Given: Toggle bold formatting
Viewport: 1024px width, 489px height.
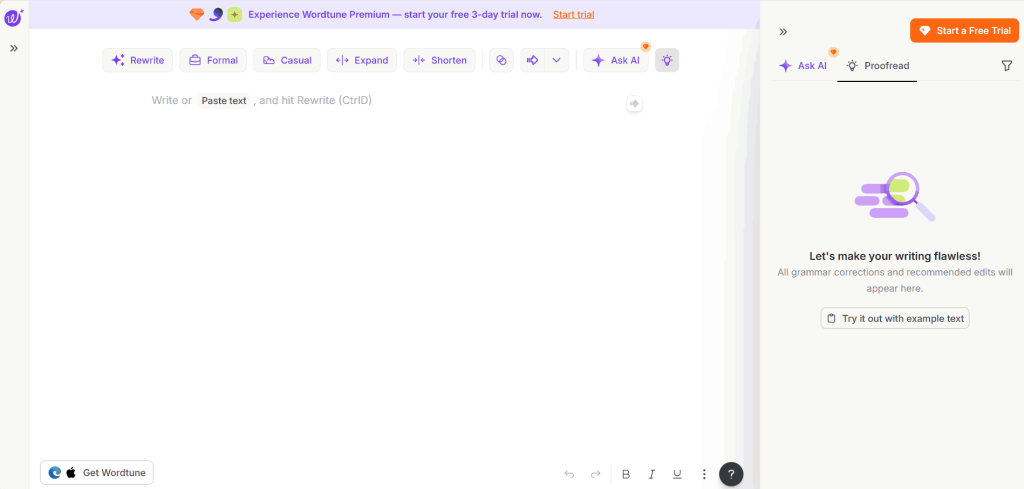Looking at the screenshot, I should pos(626,474).
